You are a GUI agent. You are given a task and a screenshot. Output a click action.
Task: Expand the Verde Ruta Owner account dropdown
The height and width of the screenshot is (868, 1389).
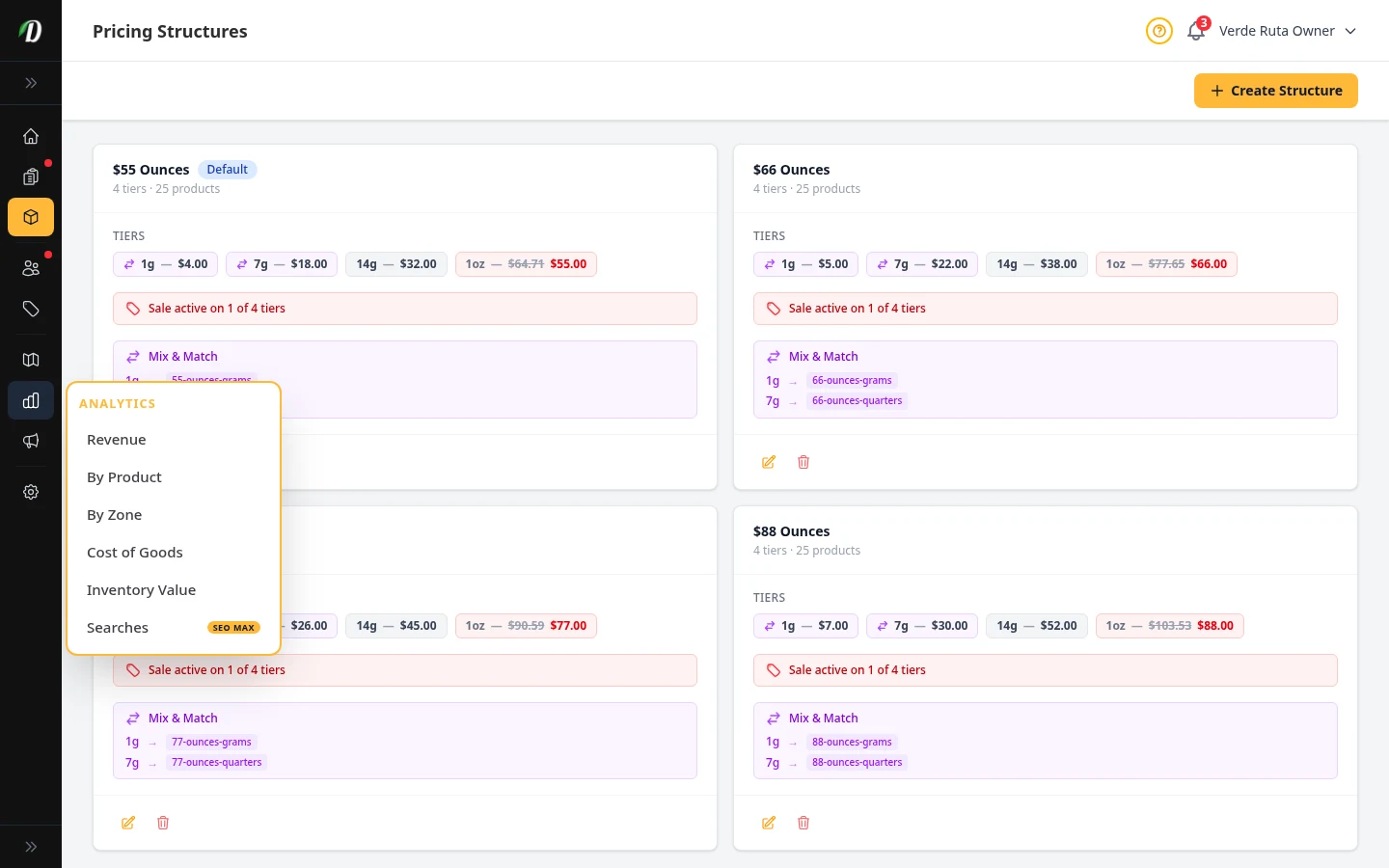point(1288,31)
